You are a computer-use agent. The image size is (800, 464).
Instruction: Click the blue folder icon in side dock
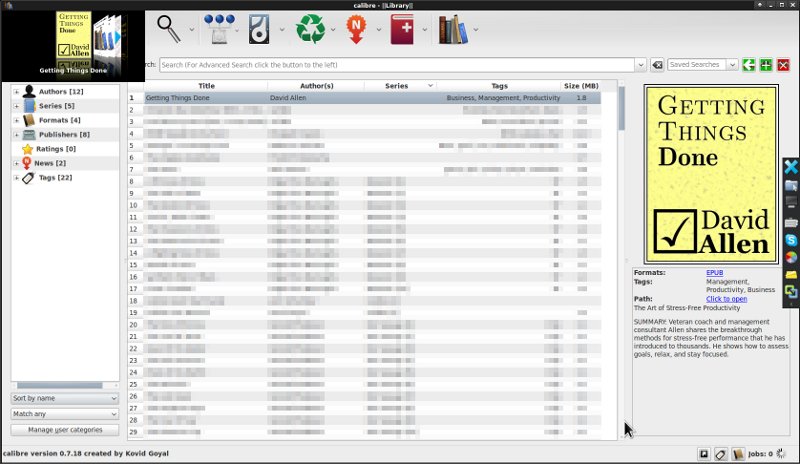[791, 185]
